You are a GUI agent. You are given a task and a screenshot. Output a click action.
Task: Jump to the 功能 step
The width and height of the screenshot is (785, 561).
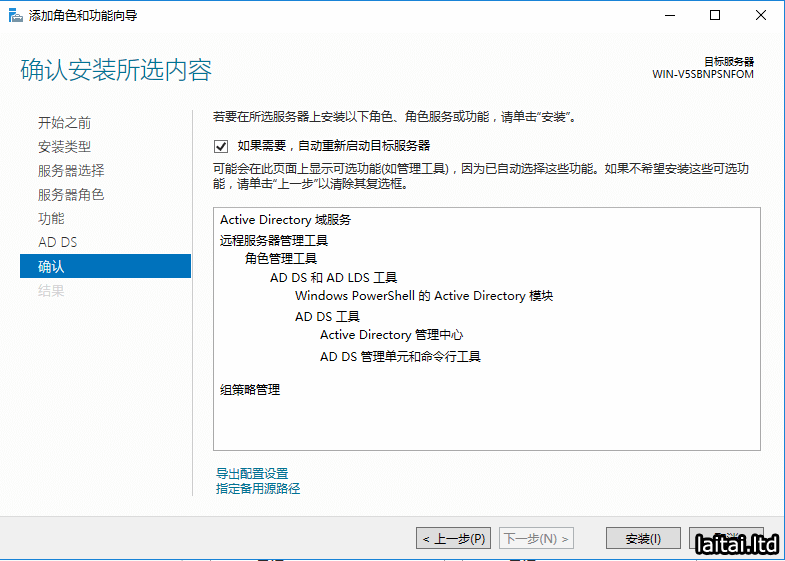point(51,219)
